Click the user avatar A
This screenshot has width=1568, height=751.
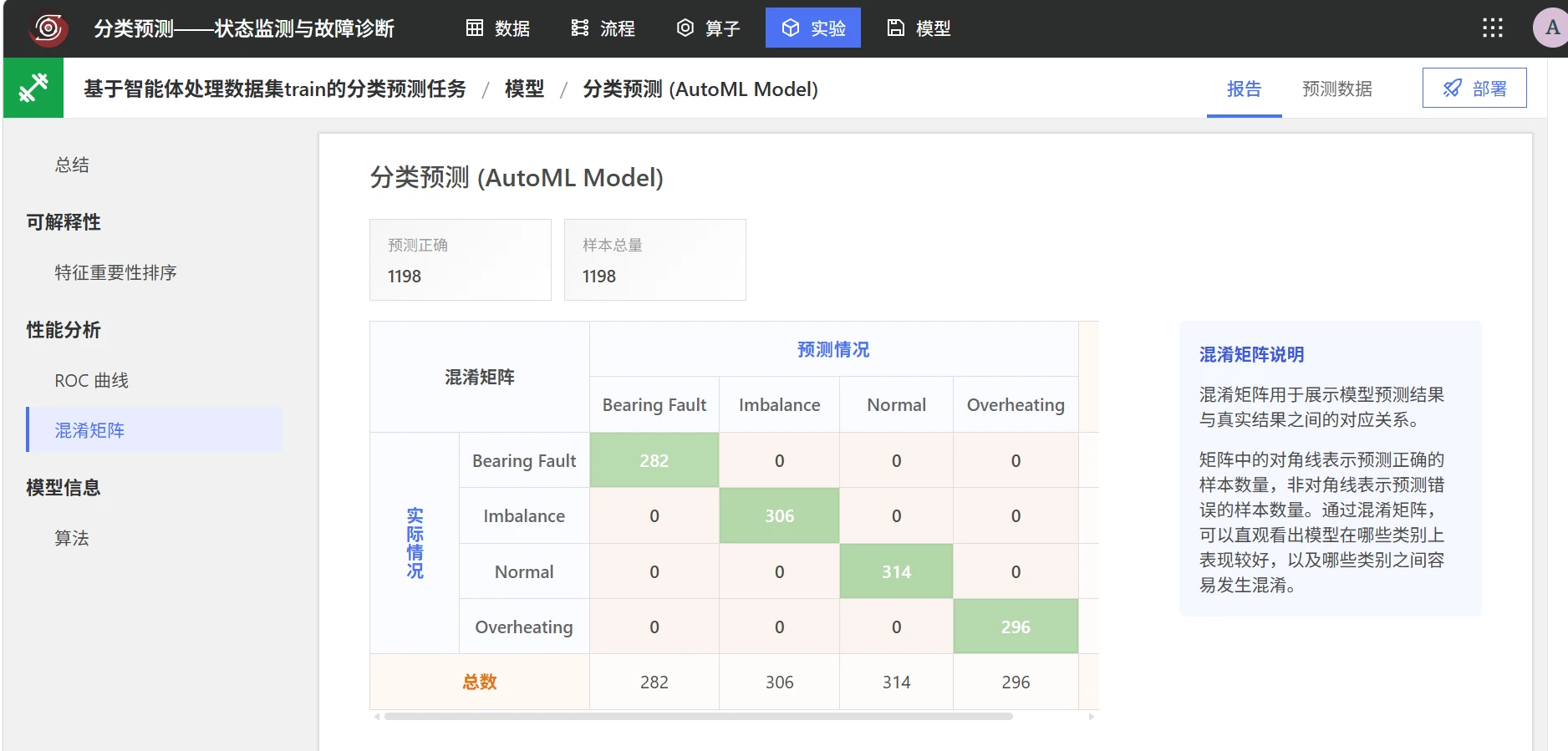point(1551,28)
